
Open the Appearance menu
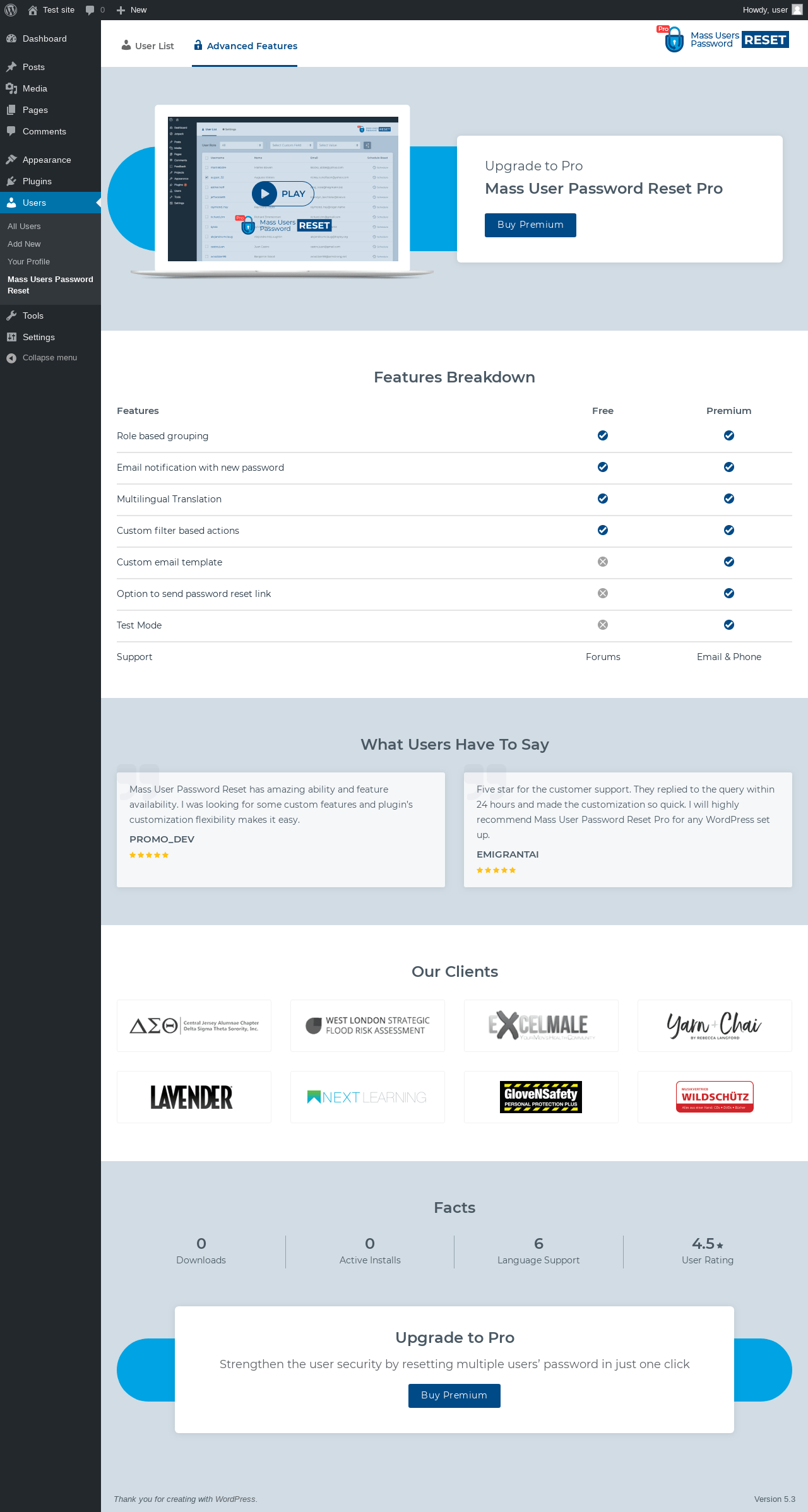tap(50, 160)
